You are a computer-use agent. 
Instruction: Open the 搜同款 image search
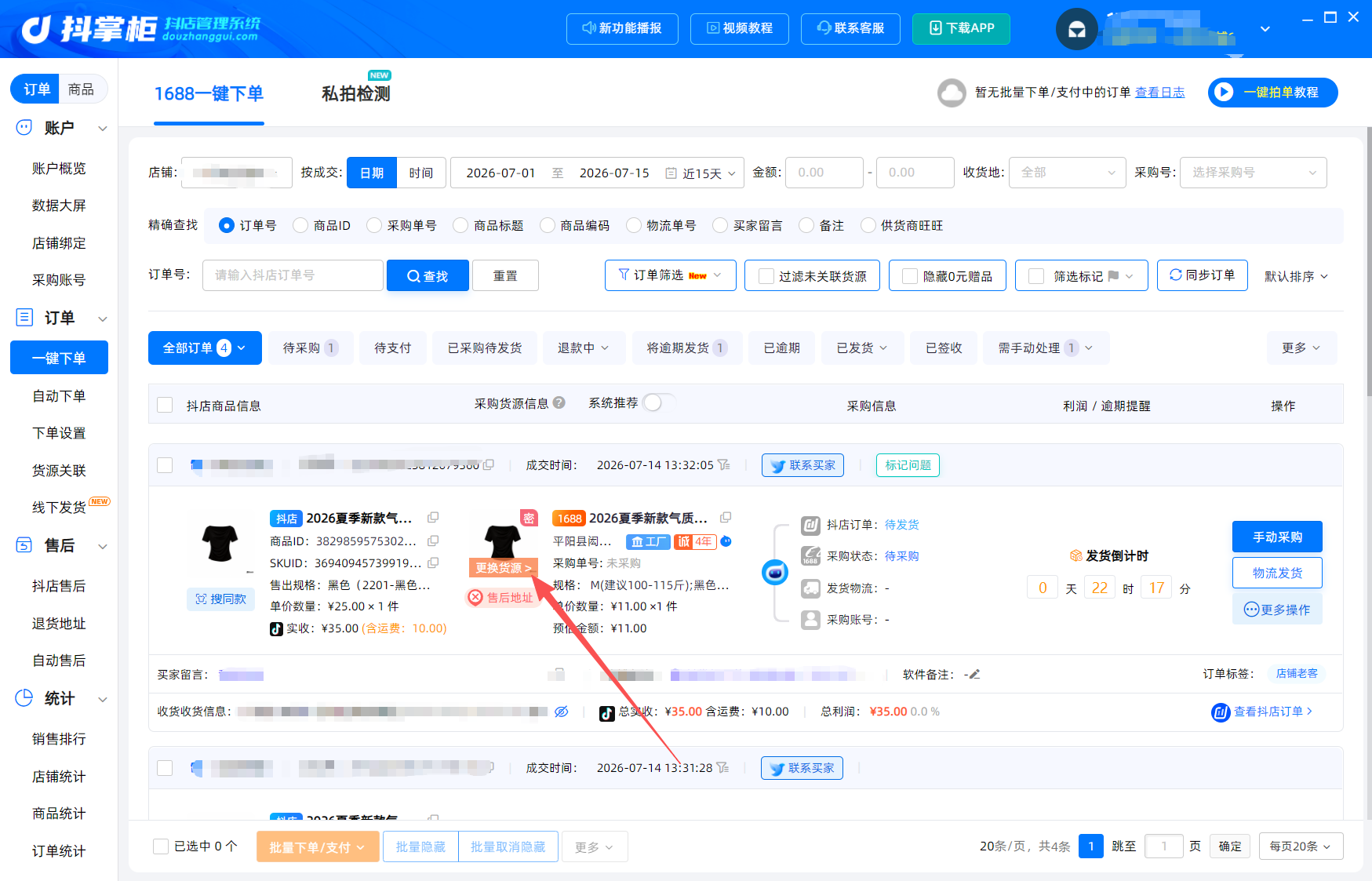(x=221, y=599)
